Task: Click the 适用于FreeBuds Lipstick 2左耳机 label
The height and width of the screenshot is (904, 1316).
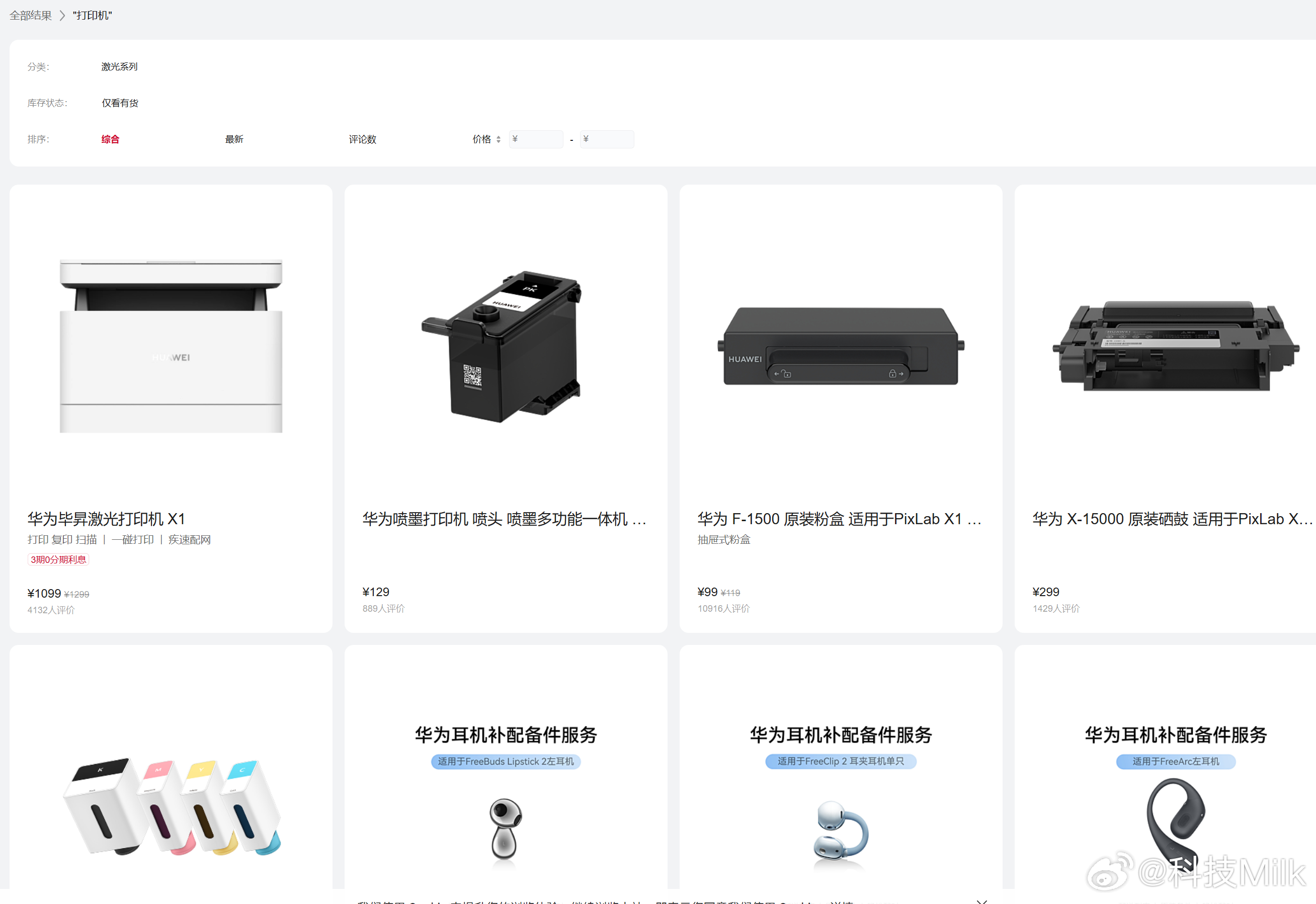Action: (x=506, y=762)
